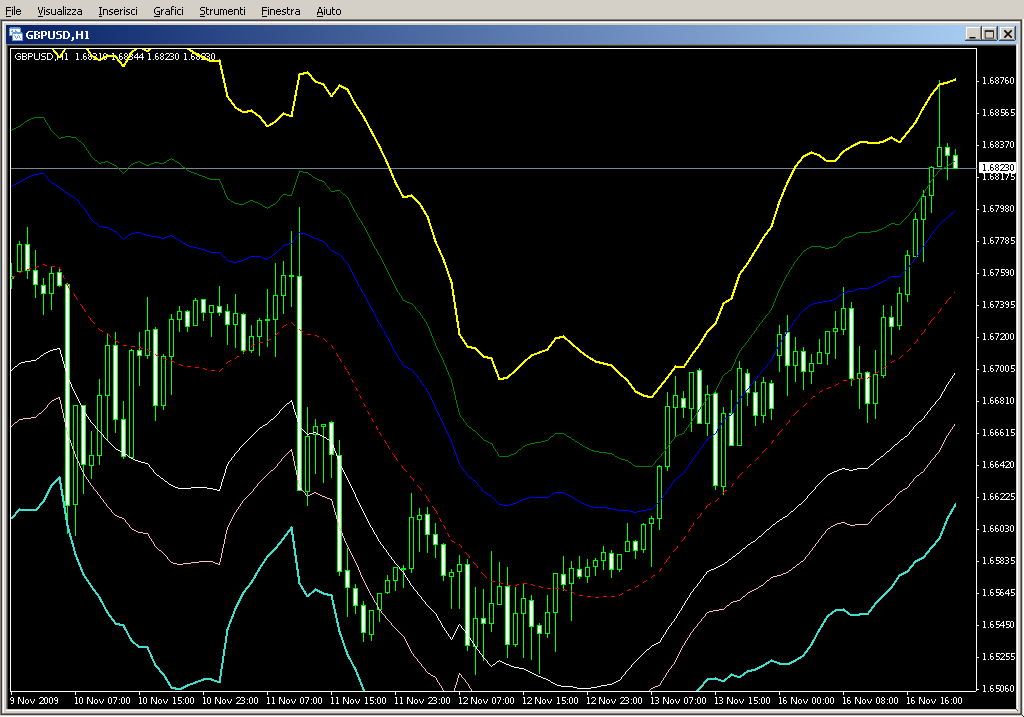Click the 1.67590 price axis label

click(999, 273)
